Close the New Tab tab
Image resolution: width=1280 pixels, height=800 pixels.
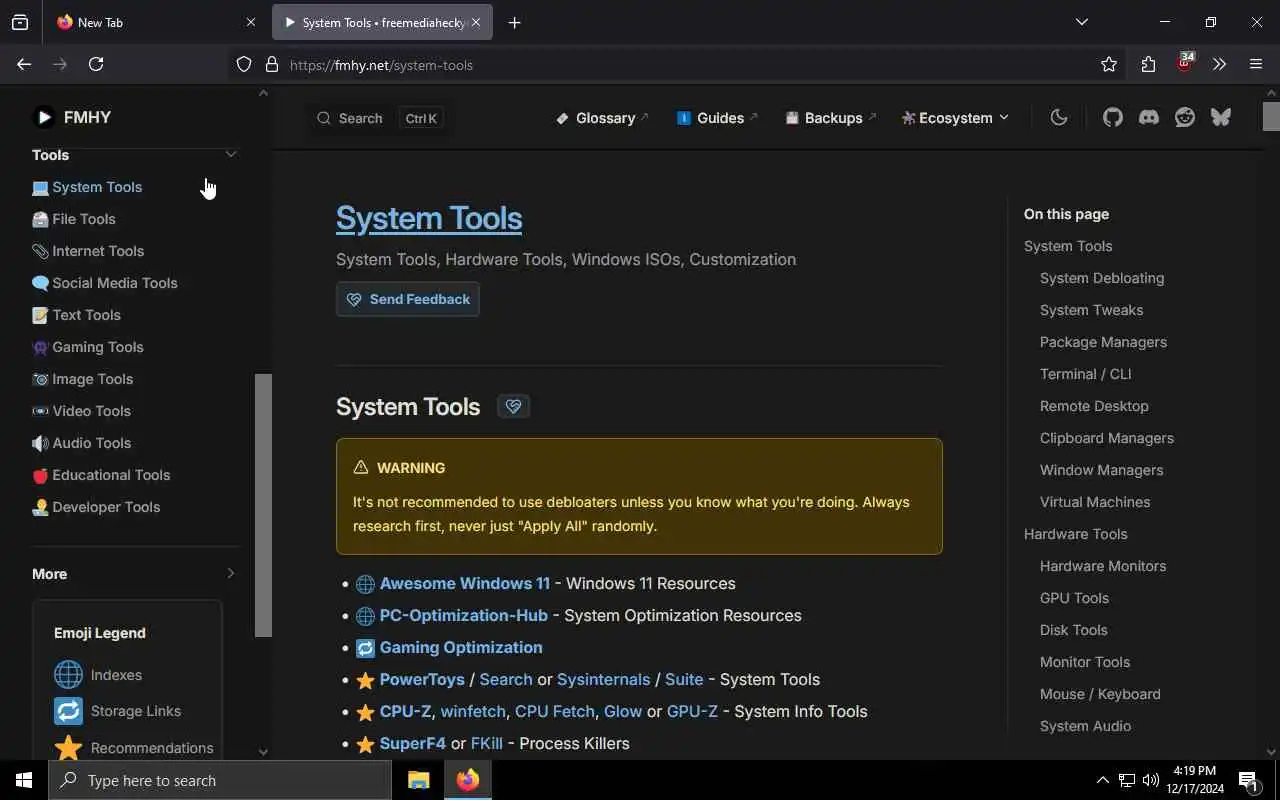point(251,22)
